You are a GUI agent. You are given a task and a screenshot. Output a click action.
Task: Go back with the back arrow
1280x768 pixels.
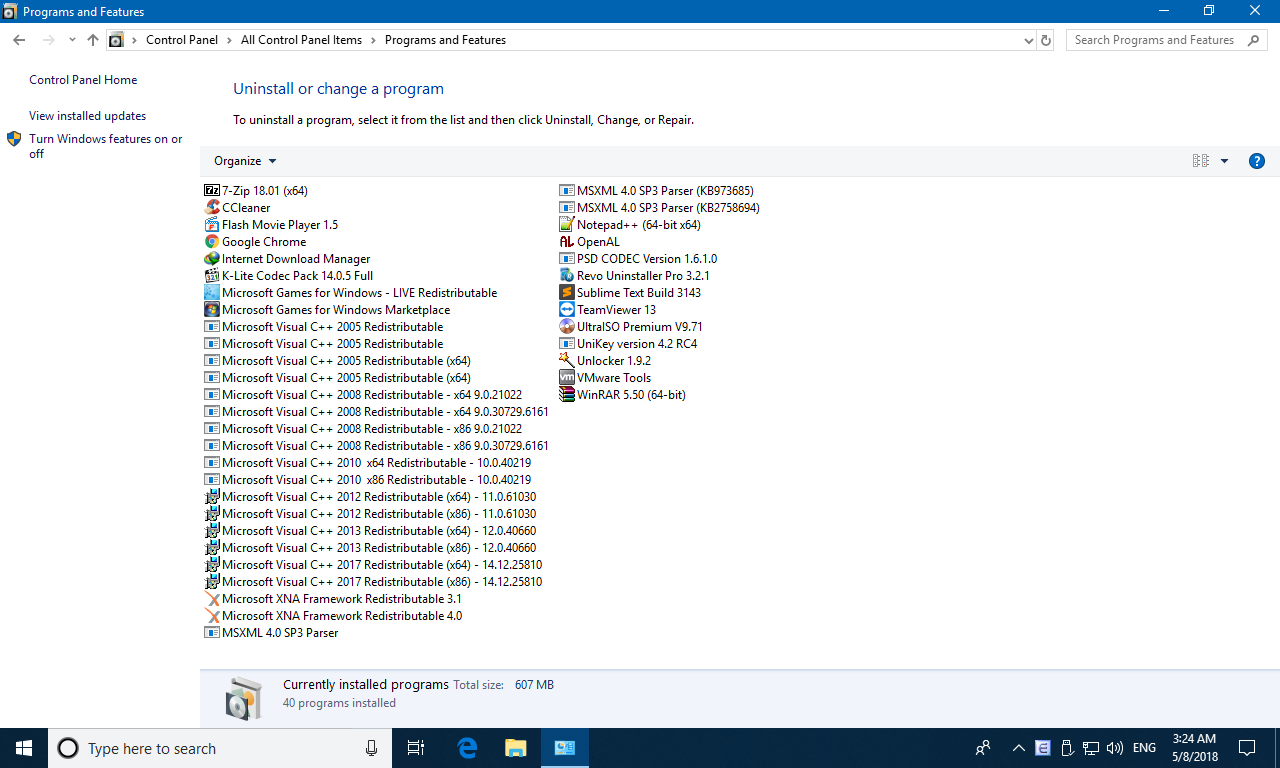tap(19, 40)
